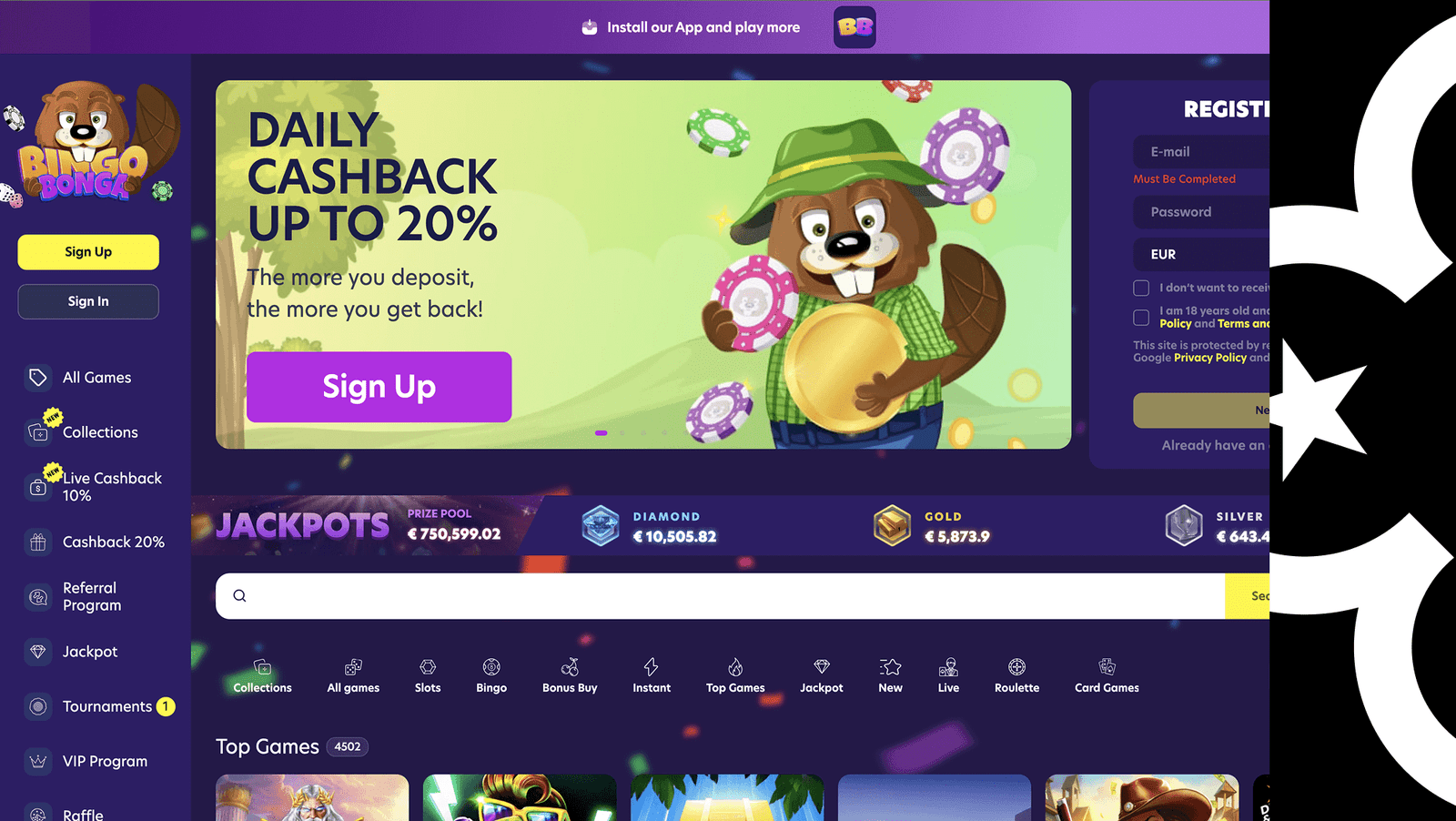Check the 'I am 18 years old' box

pyautogui.click(x=1141, y=318)
